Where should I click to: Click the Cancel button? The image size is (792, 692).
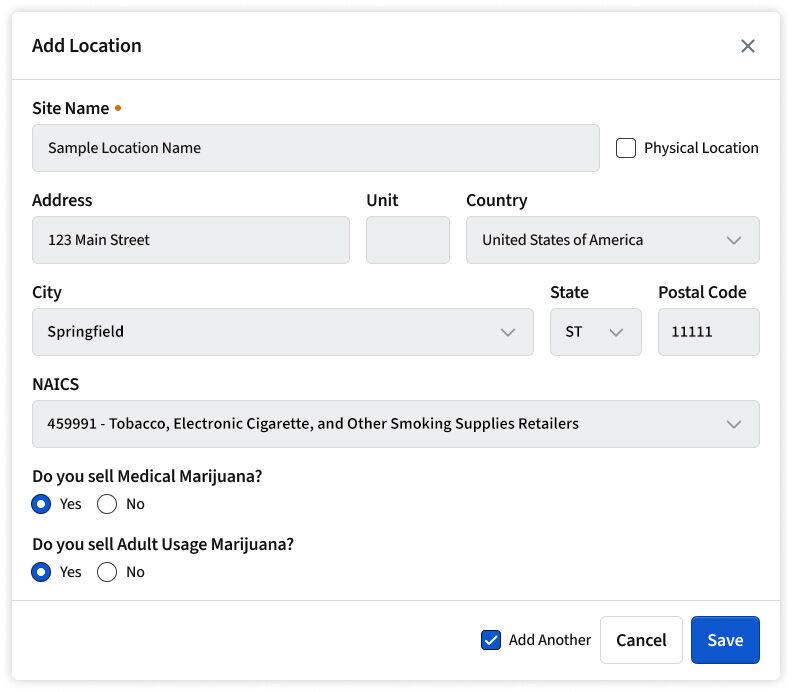coord(641,640)
